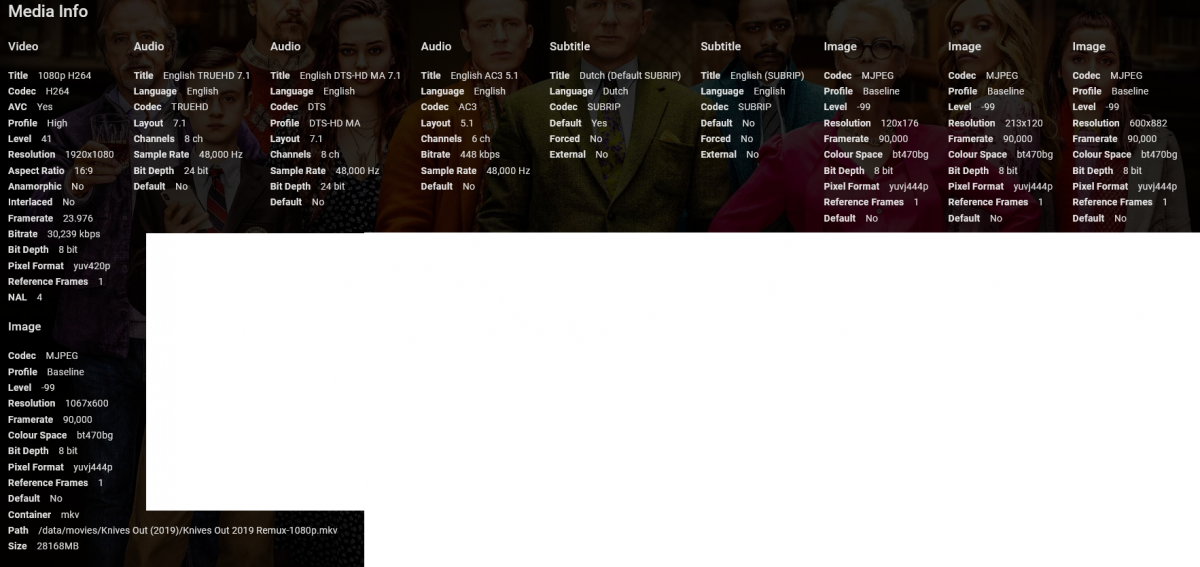This screenshot has width=1200, height=567.
Task: Select the framerate value "23.976"
Action: (77, 218)
